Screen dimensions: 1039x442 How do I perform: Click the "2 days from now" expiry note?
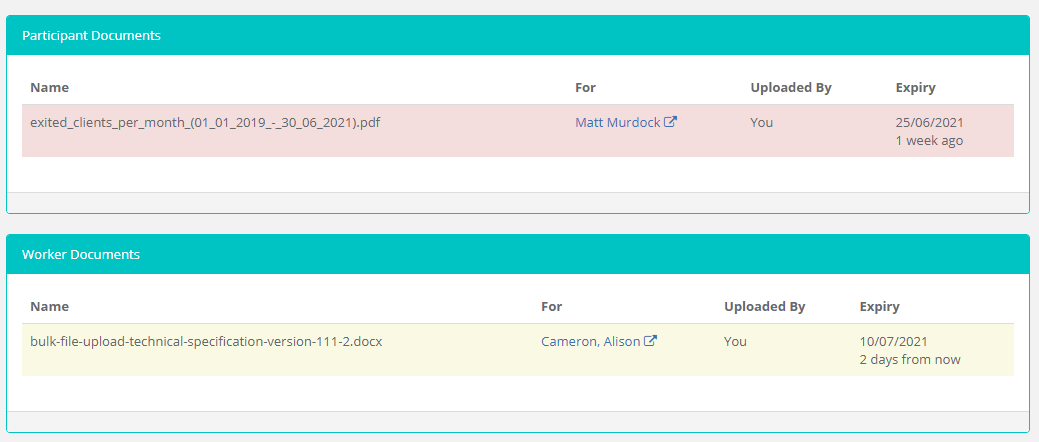[910, 360]
